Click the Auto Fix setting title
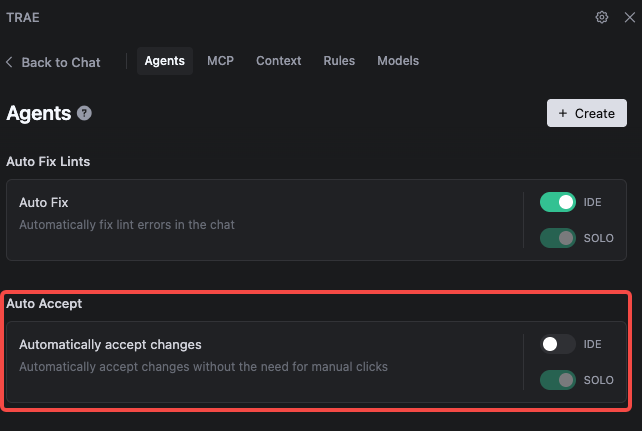642x431 pixels. (44, 202)
